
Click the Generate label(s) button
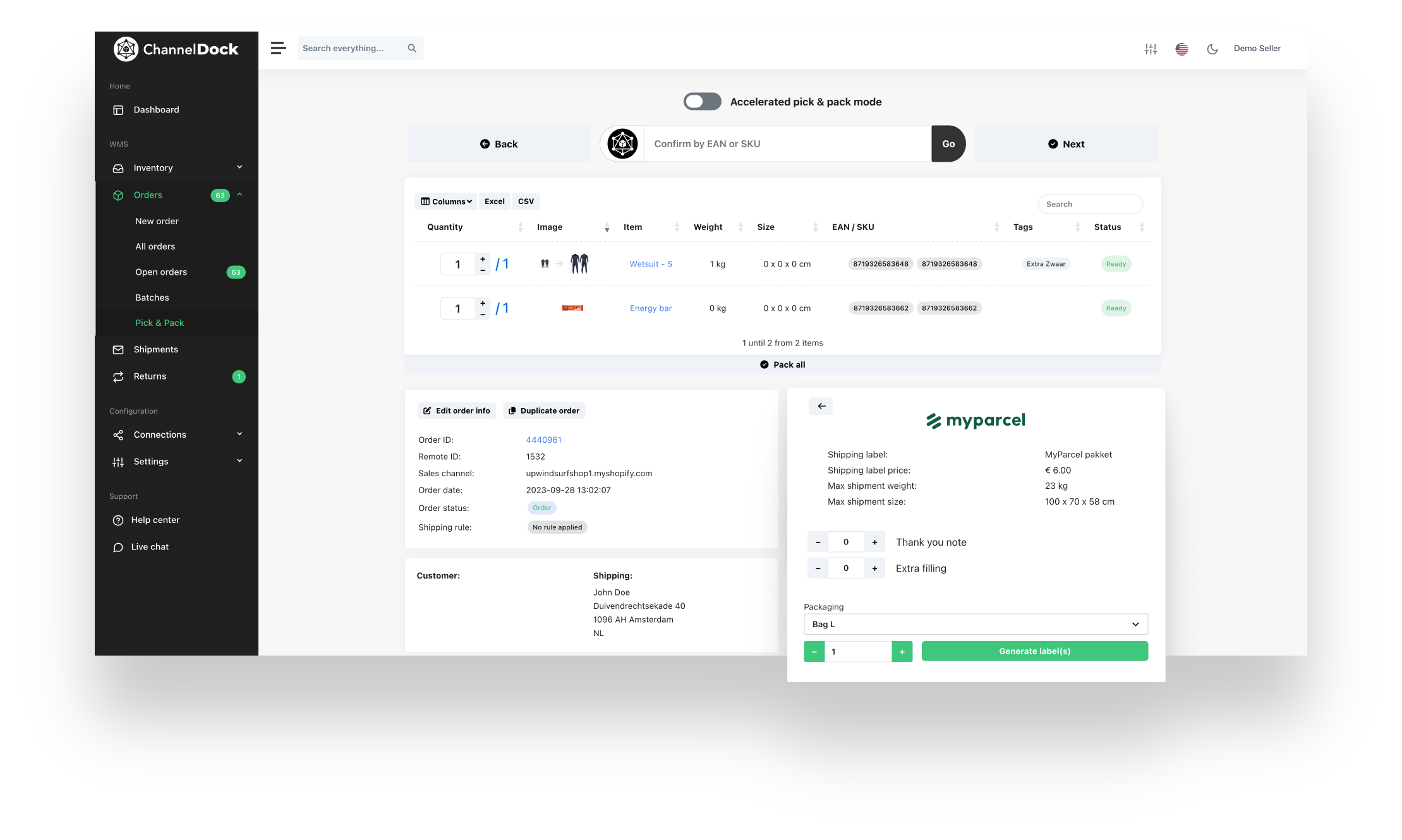click(x=1034, y=651)
